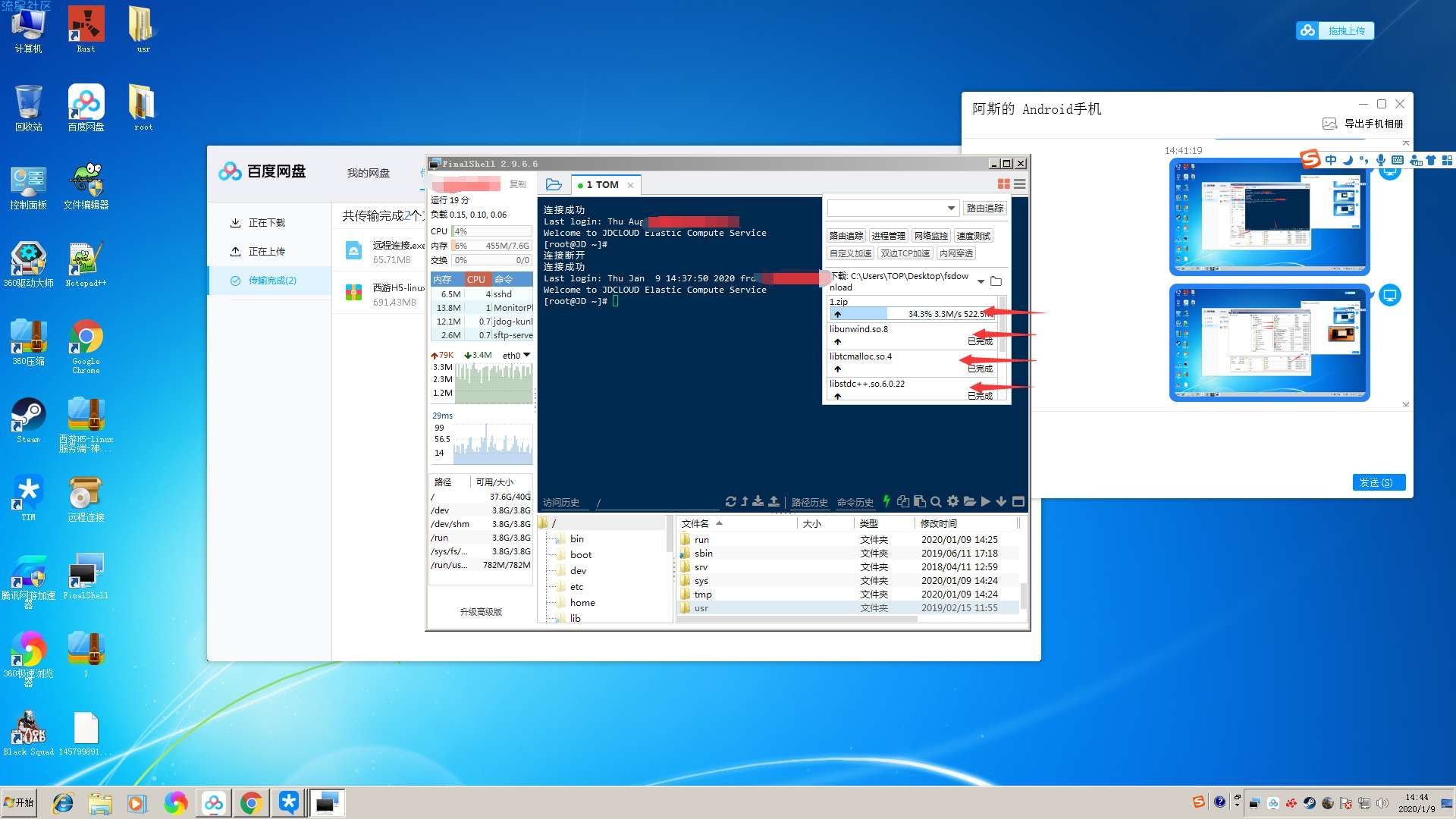The height and width of the screenshot is (819, 1456).
Task: Click the 自定义加速 button
Action: (x=850, y=253)
